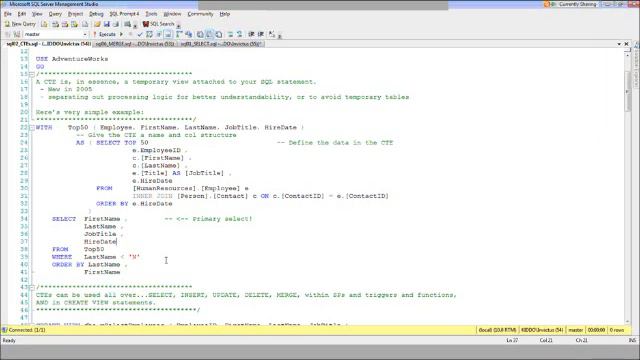This screenshot has height=360, width=640.
Task: Click the Decrease Indent icon
Action: [x=251, y=34]
